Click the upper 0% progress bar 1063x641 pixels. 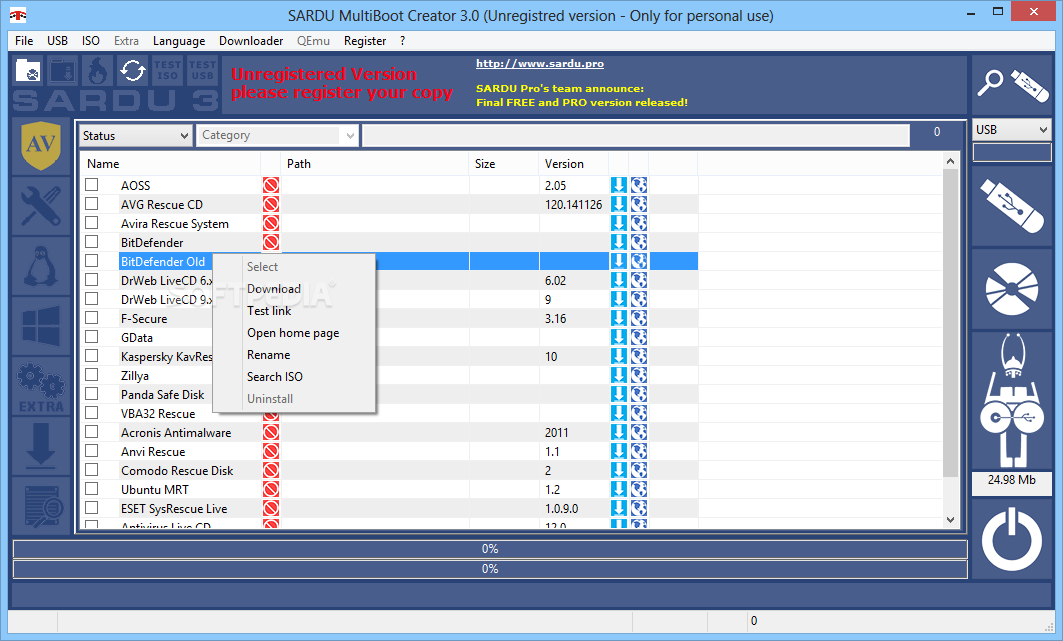pyautogui.click(x=490, y=549)
